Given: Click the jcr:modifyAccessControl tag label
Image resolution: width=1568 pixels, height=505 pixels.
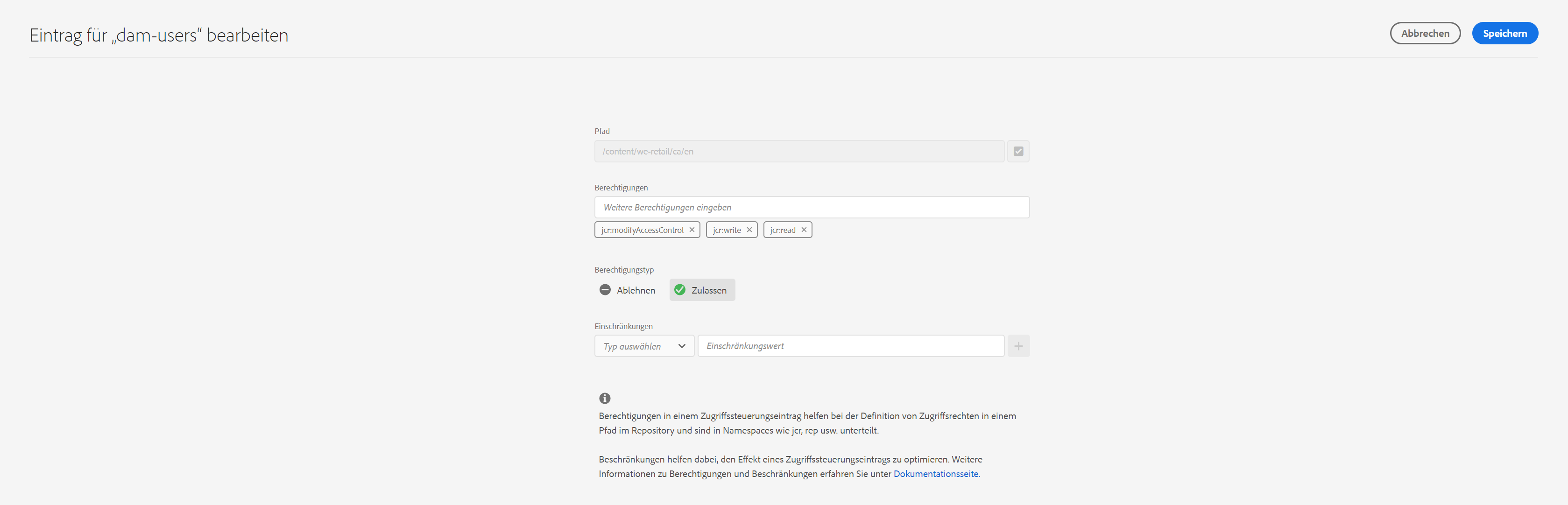Looking at the screenshot, I should [642, 230].
